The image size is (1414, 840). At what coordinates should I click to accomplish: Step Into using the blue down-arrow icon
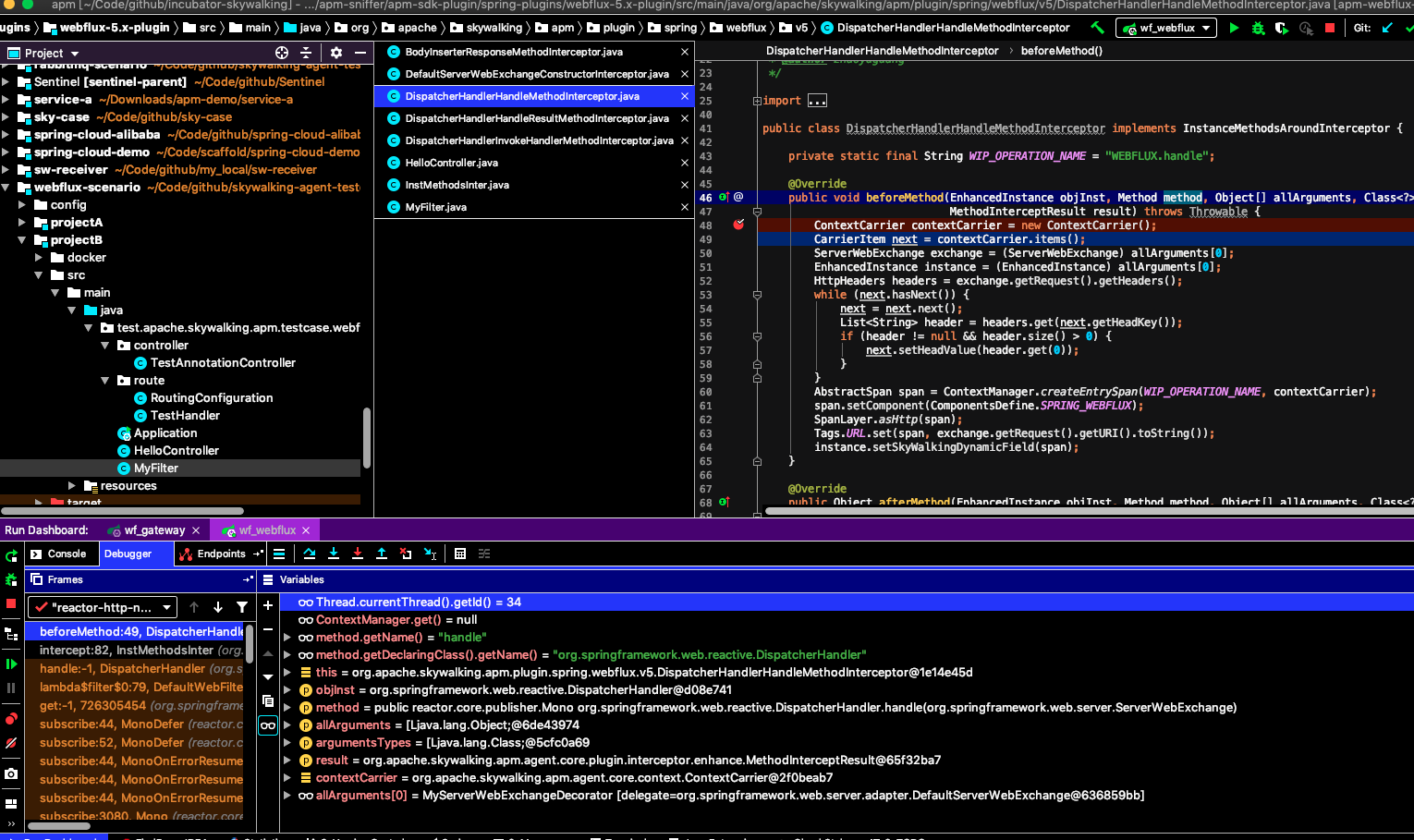334,554
